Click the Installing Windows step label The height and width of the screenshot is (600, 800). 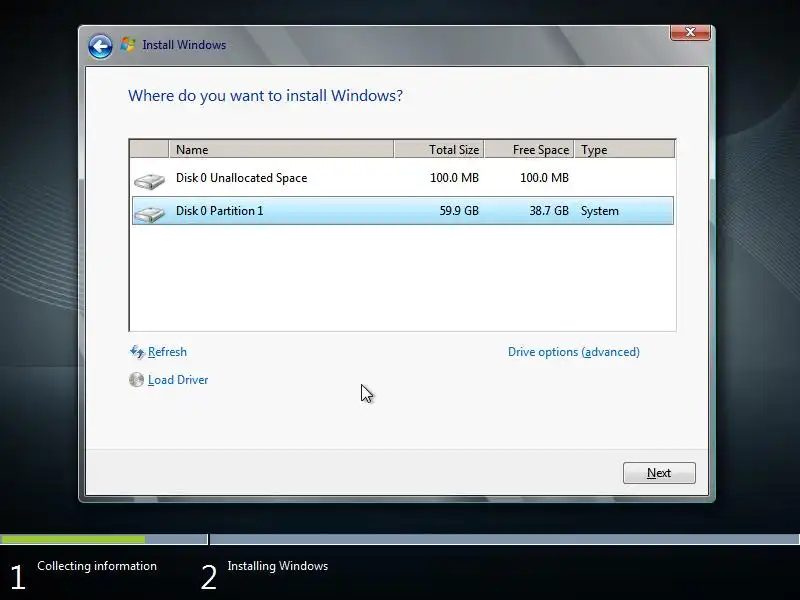[x=278, y=566]
